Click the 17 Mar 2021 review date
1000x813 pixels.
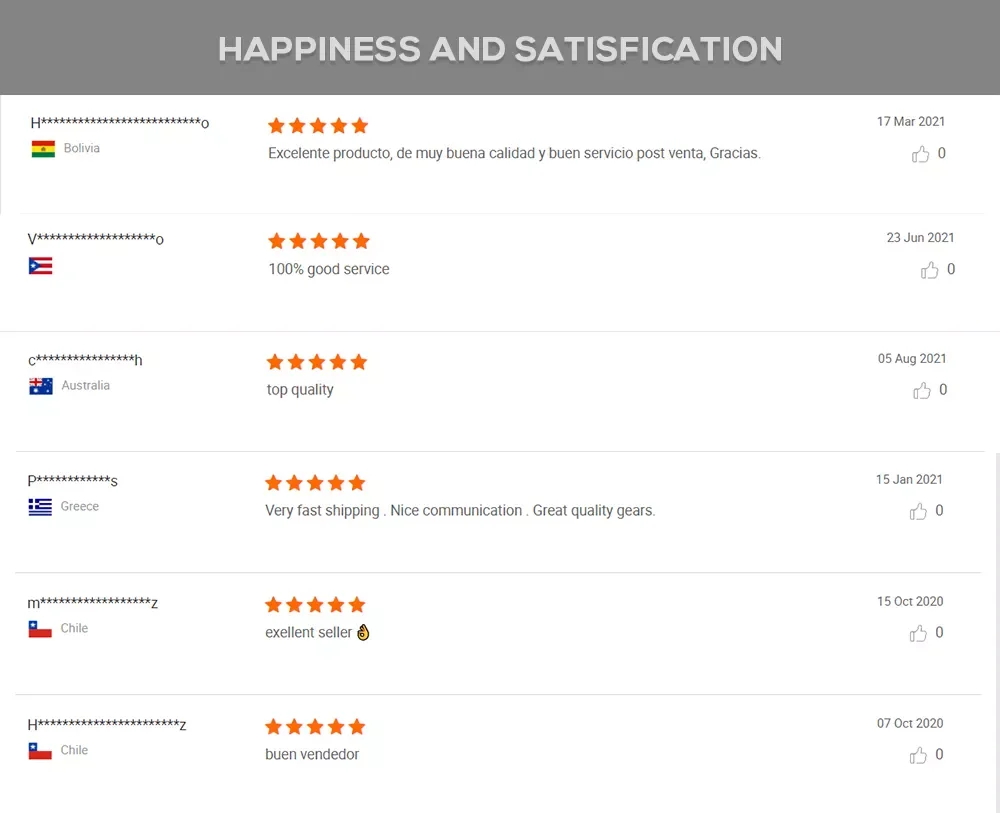click(x=910, y=122)
